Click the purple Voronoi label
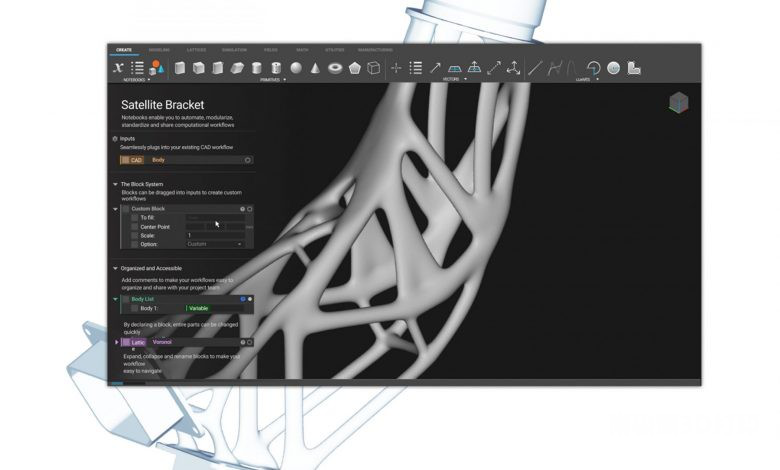The width and height of the screenshot is (780, 470). tap(162, 342)
